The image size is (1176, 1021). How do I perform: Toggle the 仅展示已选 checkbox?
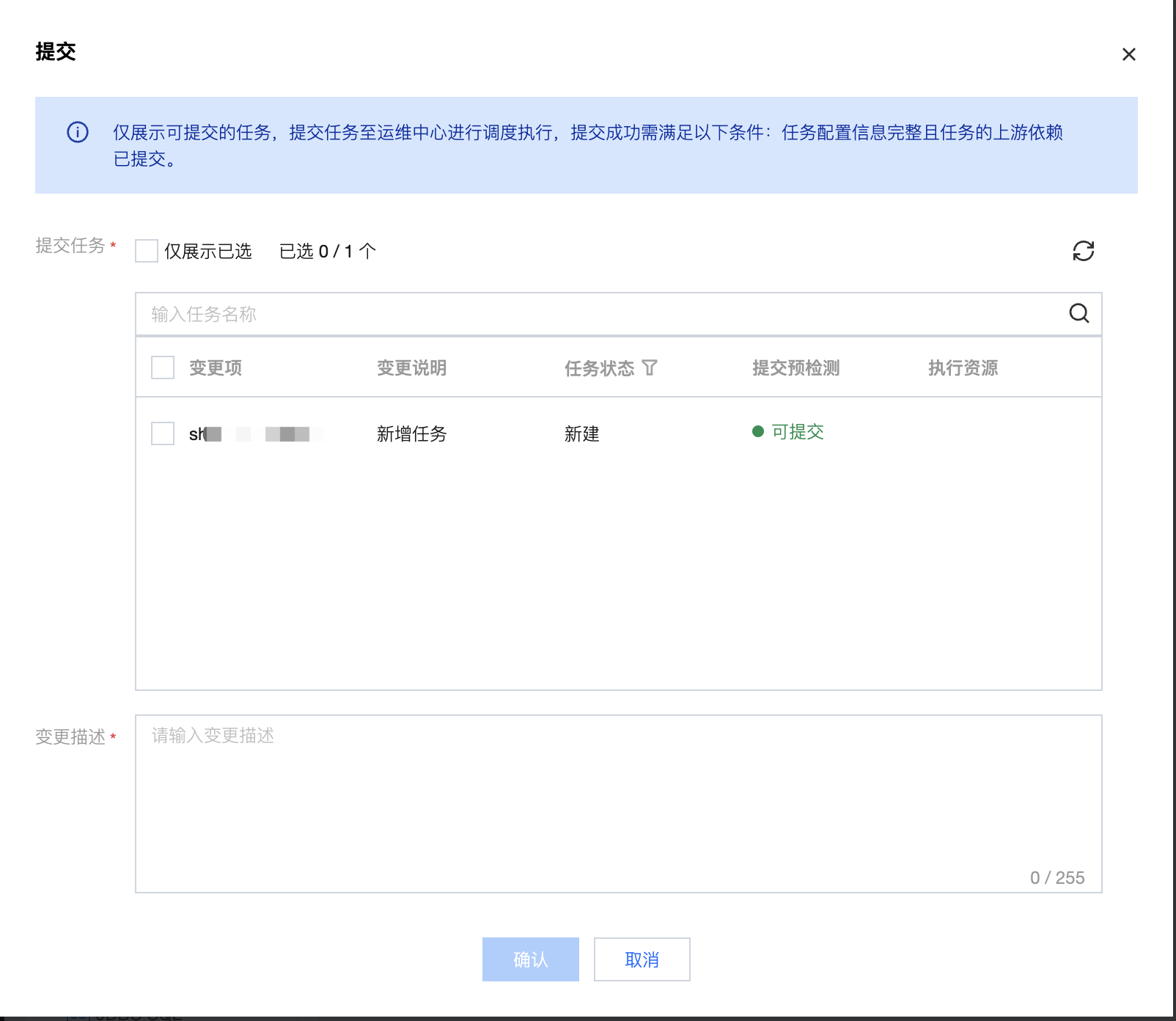[147, 251]
